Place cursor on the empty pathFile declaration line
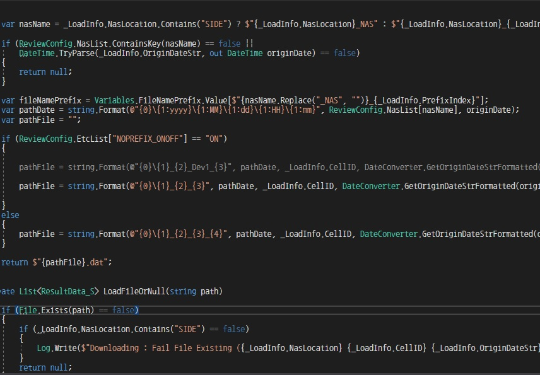This screenshot has height=375, width=540. click(41, 120)
